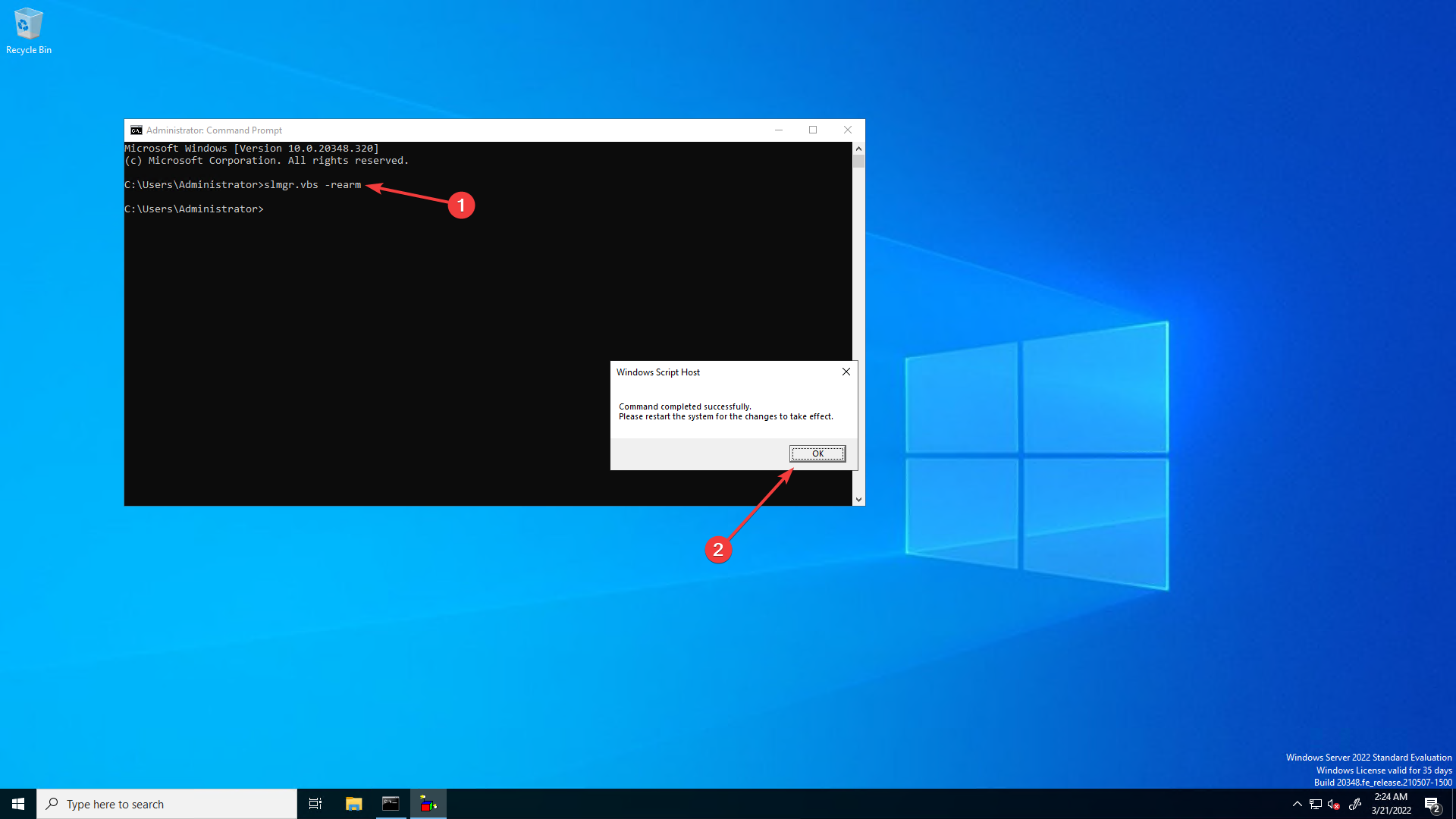The image size is (1456, 819).
Task: Close the Windows Script Host dialog
Action: click(846, 372)
